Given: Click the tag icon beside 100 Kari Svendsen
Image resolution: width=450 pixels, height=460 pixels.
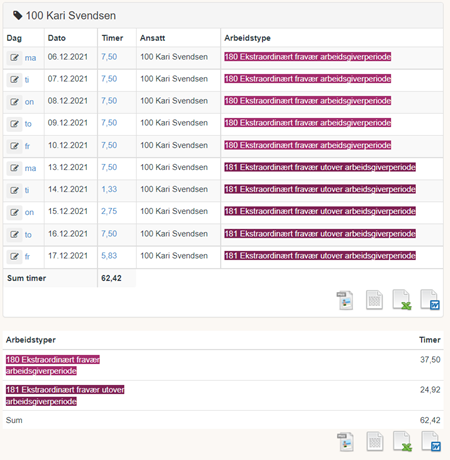Looking at the screenshot, I should [x=17, y=15].
